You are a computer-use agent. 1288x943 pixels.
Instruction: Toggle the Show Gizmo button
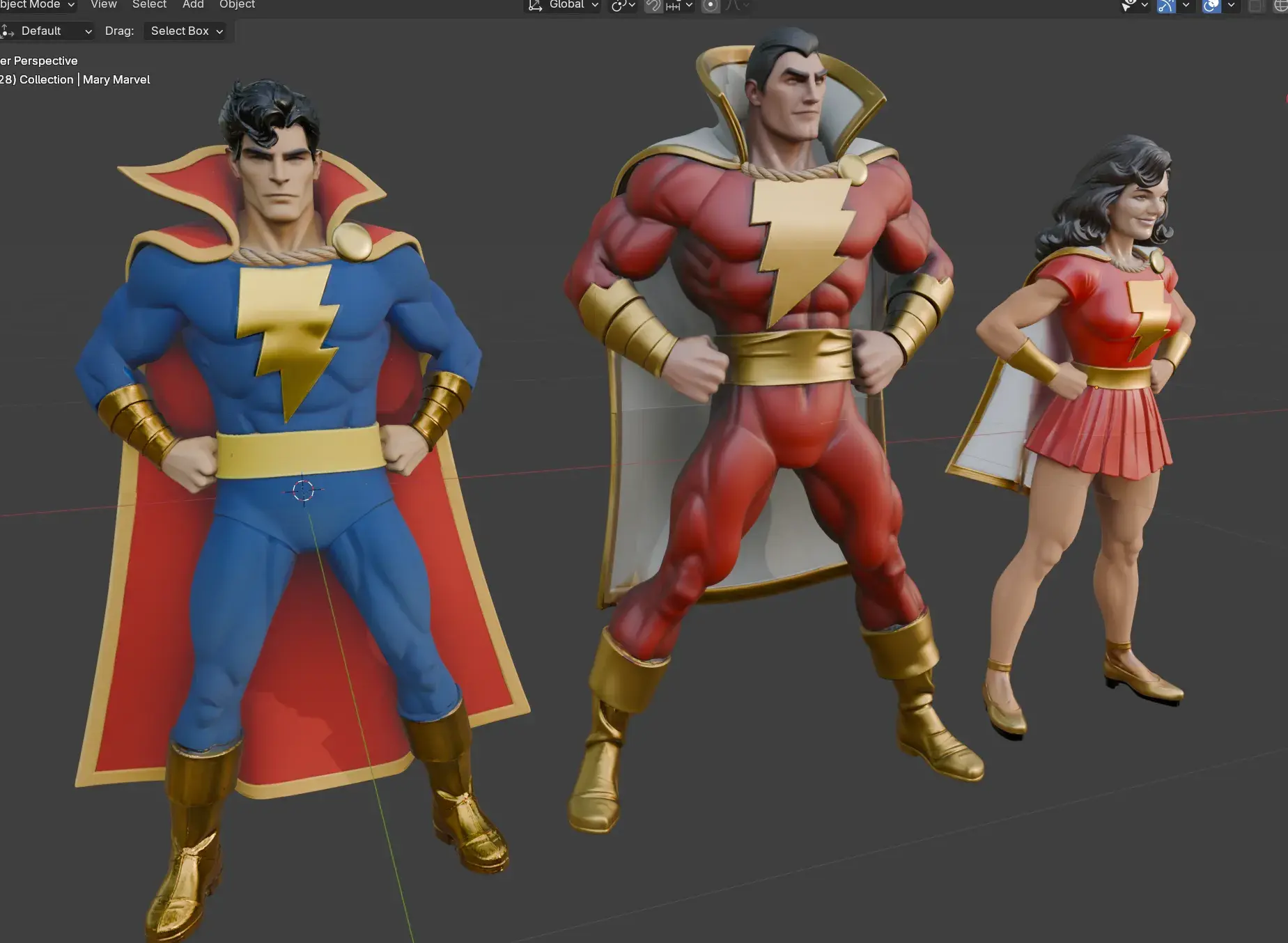pos(1166,6)
